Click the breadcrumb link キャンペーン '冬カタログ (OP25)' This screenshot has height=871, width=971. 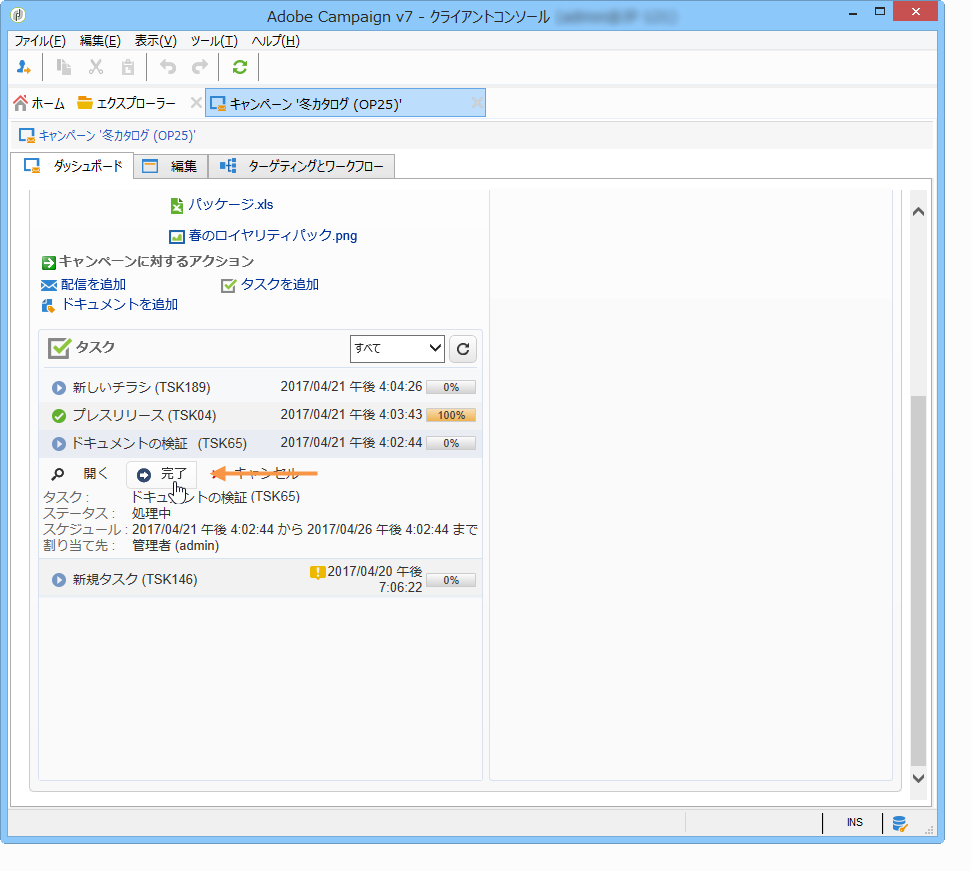coord(117,135)
